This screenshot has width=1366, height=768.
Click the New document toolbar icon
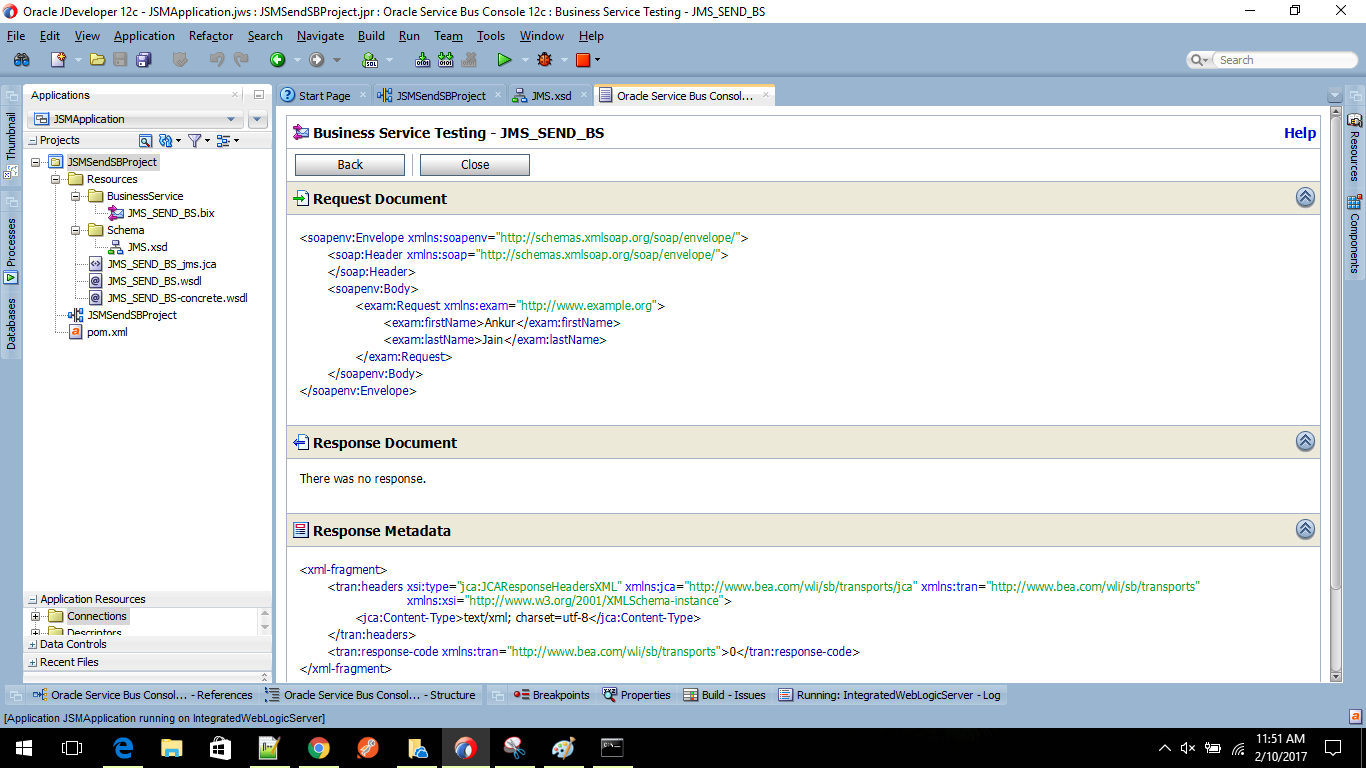click(59, 60)
